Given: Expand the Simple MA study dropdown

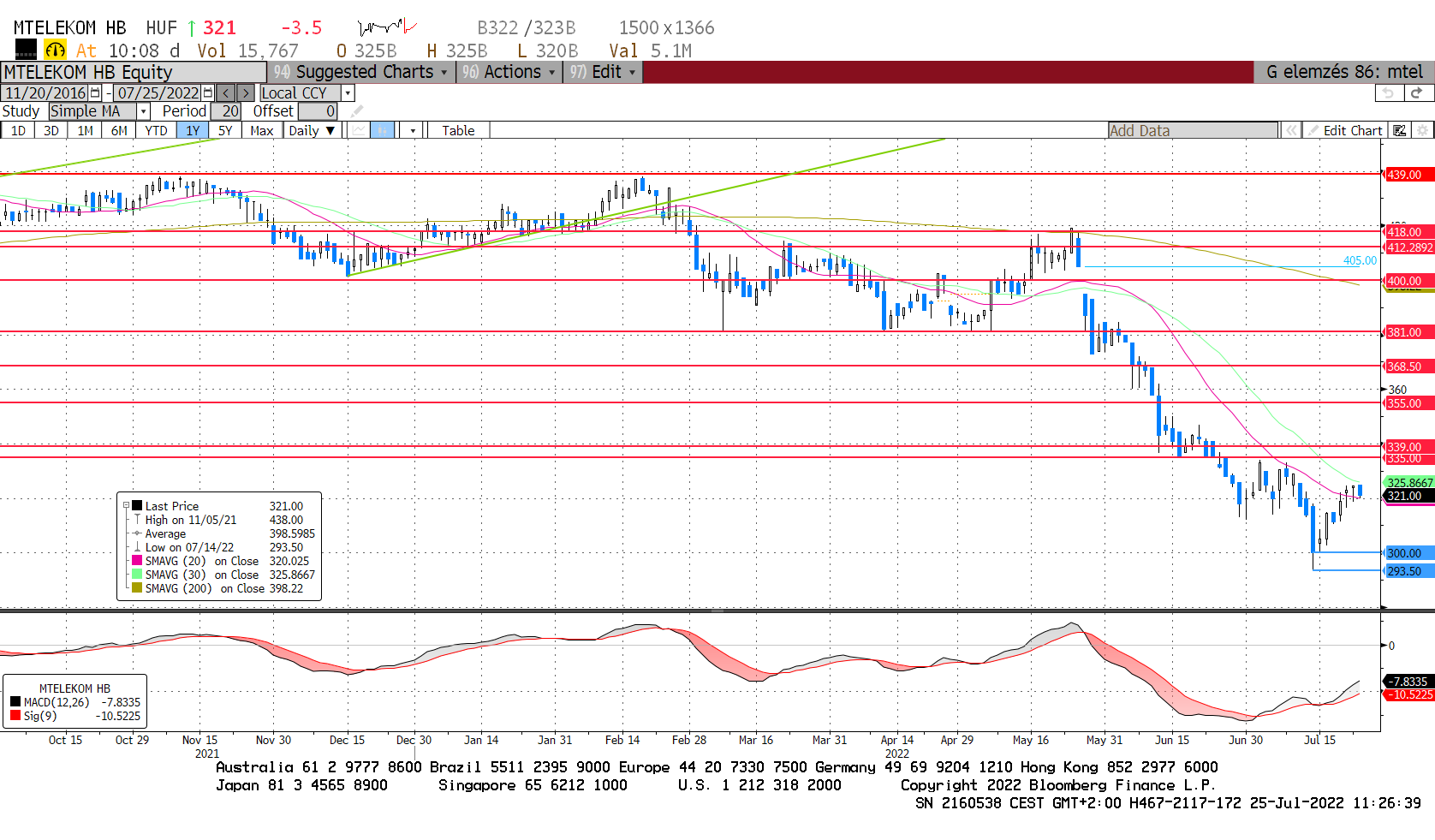Looking at the screenshot, I should [144, 111].
